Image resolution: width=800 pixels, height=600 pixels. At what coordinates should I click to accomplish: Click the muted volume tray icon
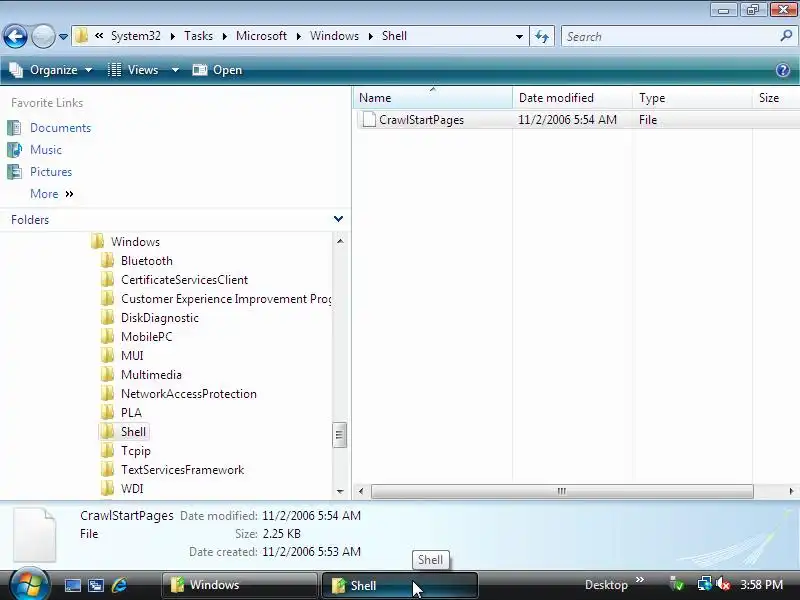point(722,584)
